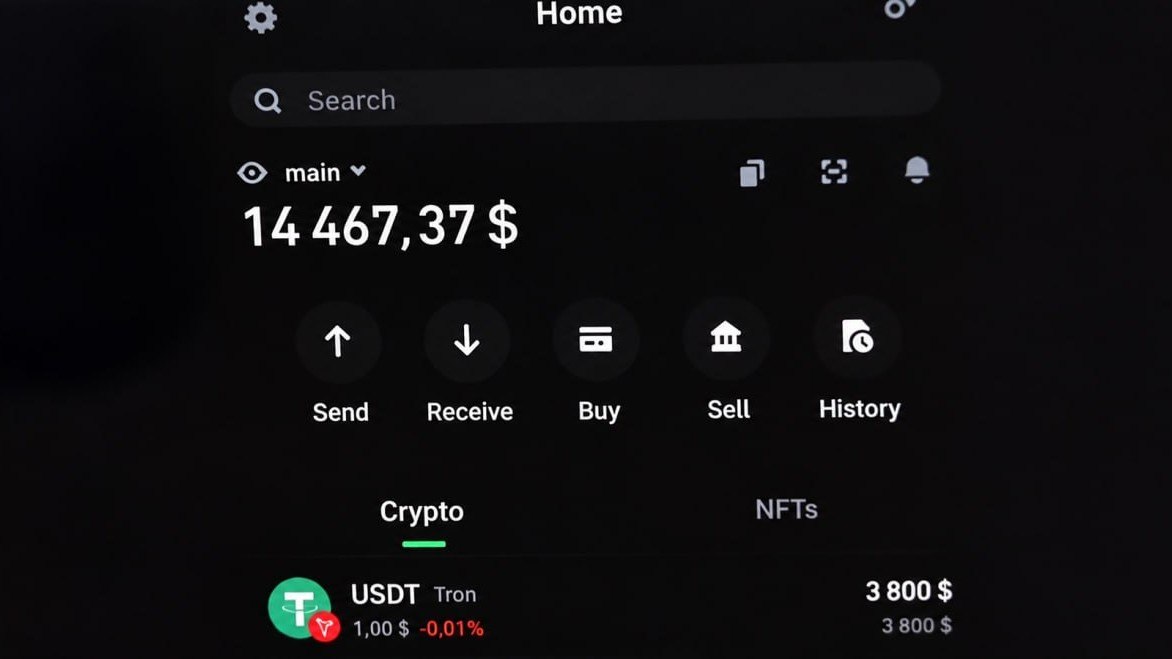This screenshot has height=659, width=1172.
Task: Open the QR code scanner icon
Action: point(833,172)
